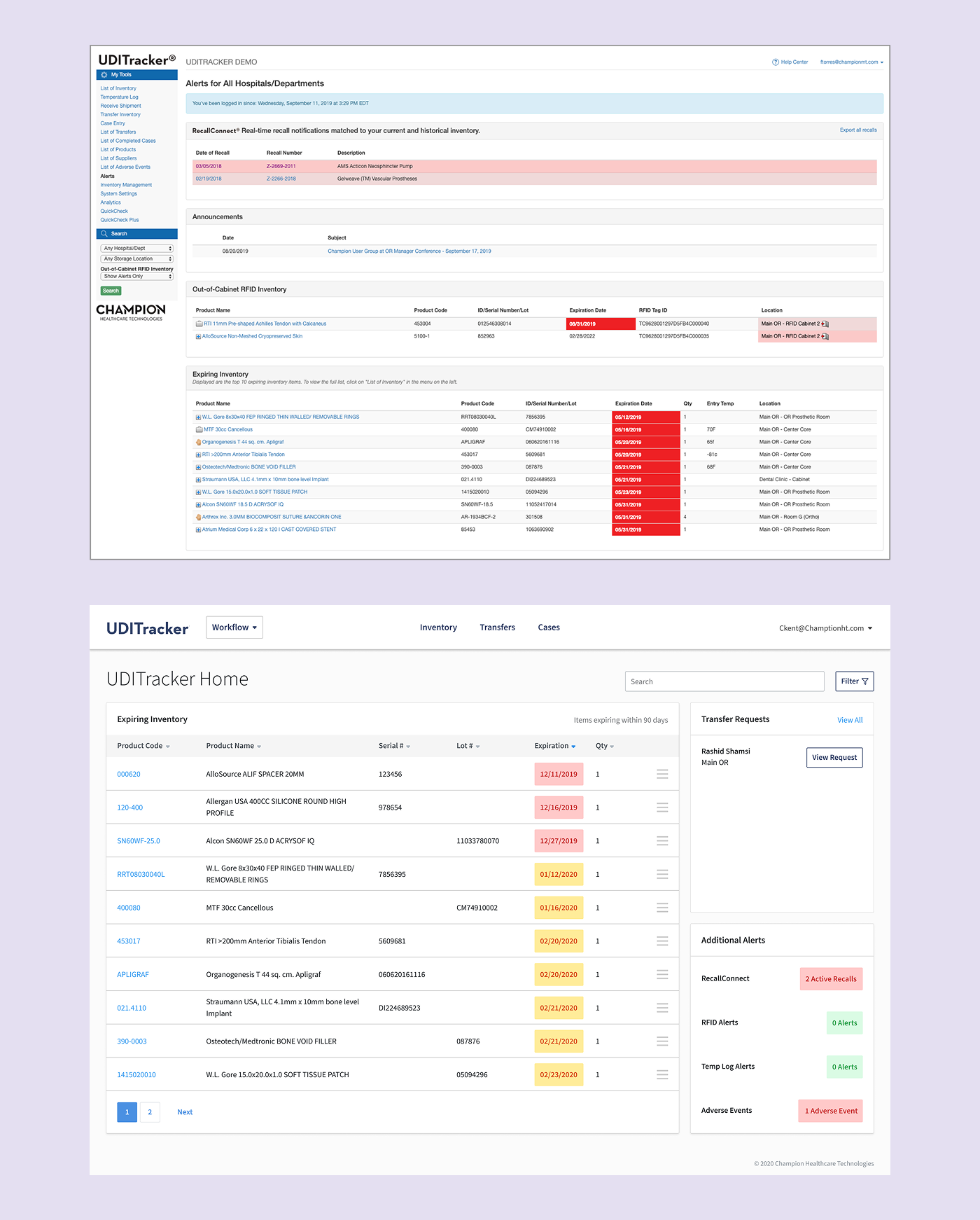
Task: Sort by Serial # column header
Action: click(x=395, y=746)
